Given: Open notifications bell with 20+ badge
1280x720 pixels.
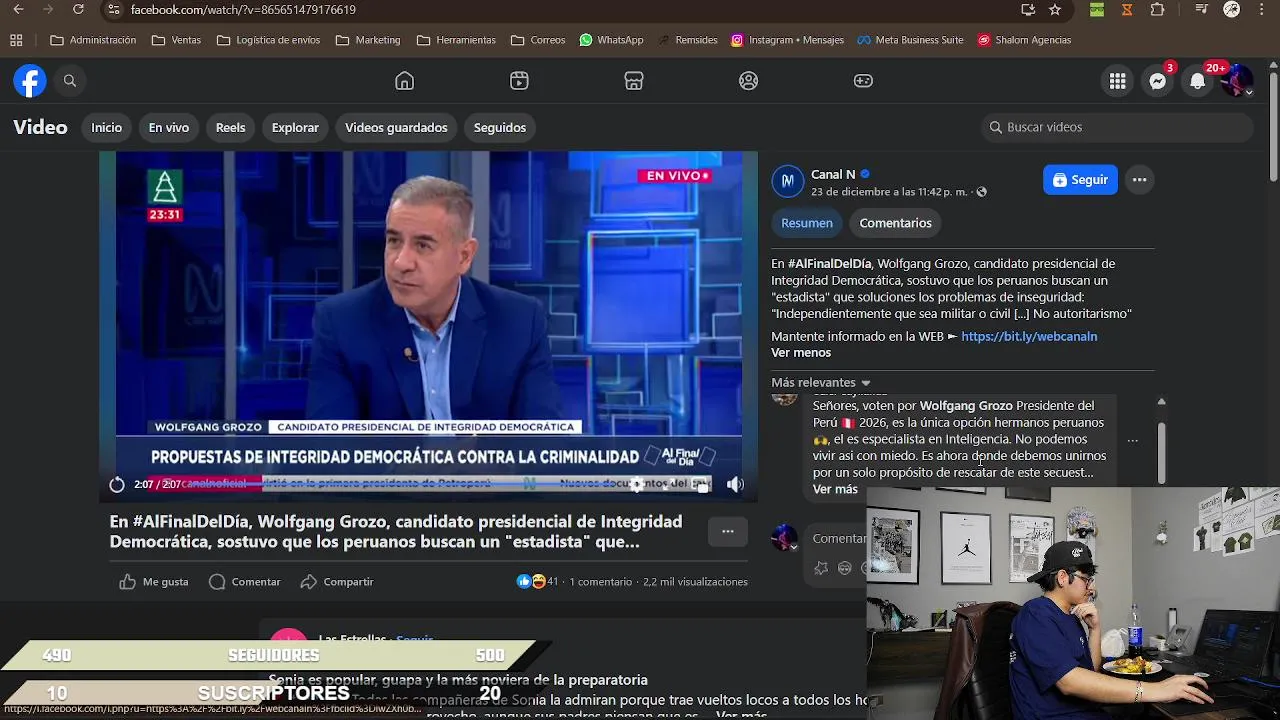Looking at the screenshot, I should tap(1198, 81).
